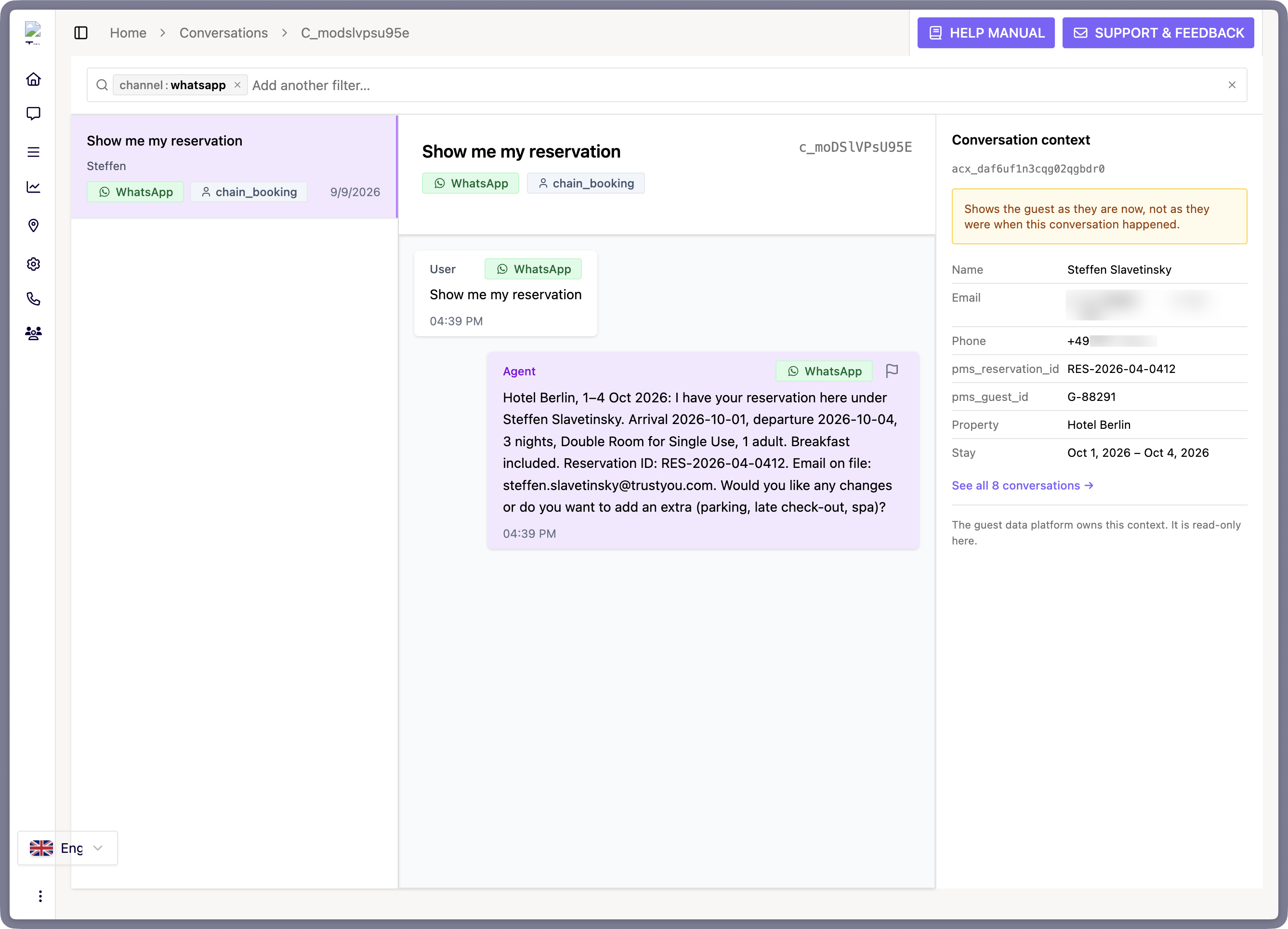
Task: Click the WhatsApp badge on the Agent message
Action: pyautogui.click(x=824, y=371)
